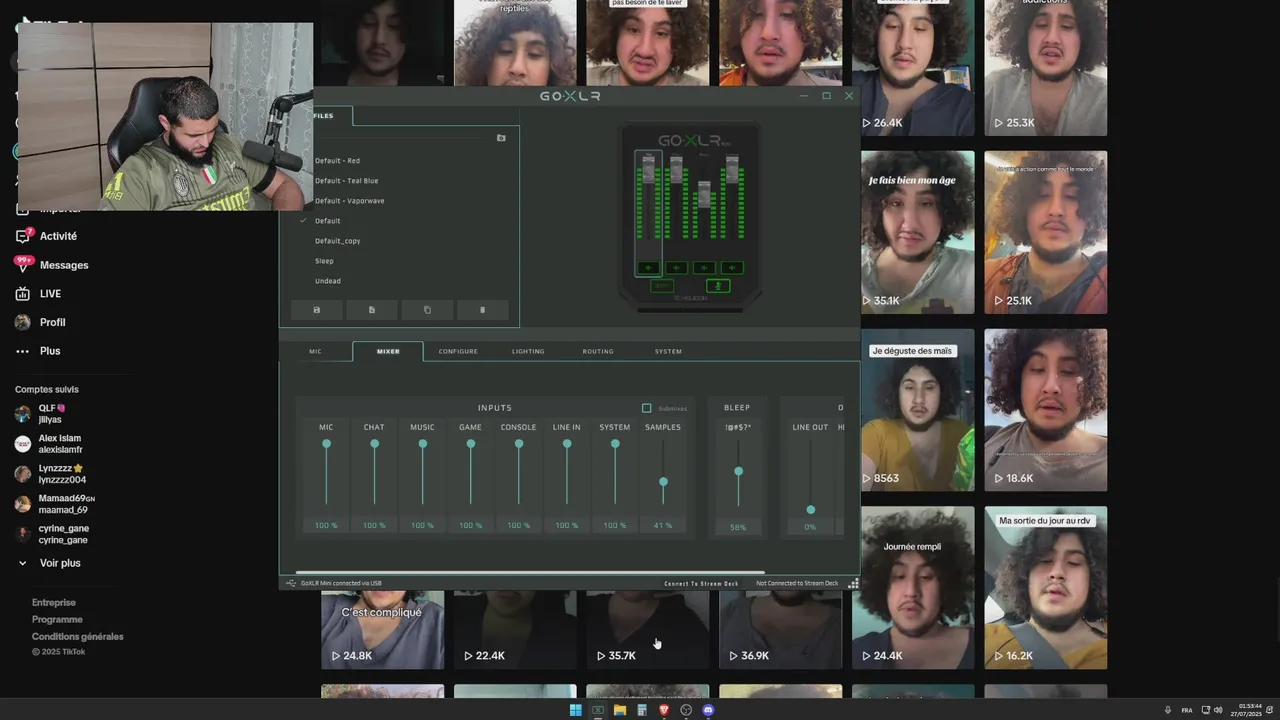
Task: Open TikTok Messages icon in sidebar
Action: click(22, 265)
